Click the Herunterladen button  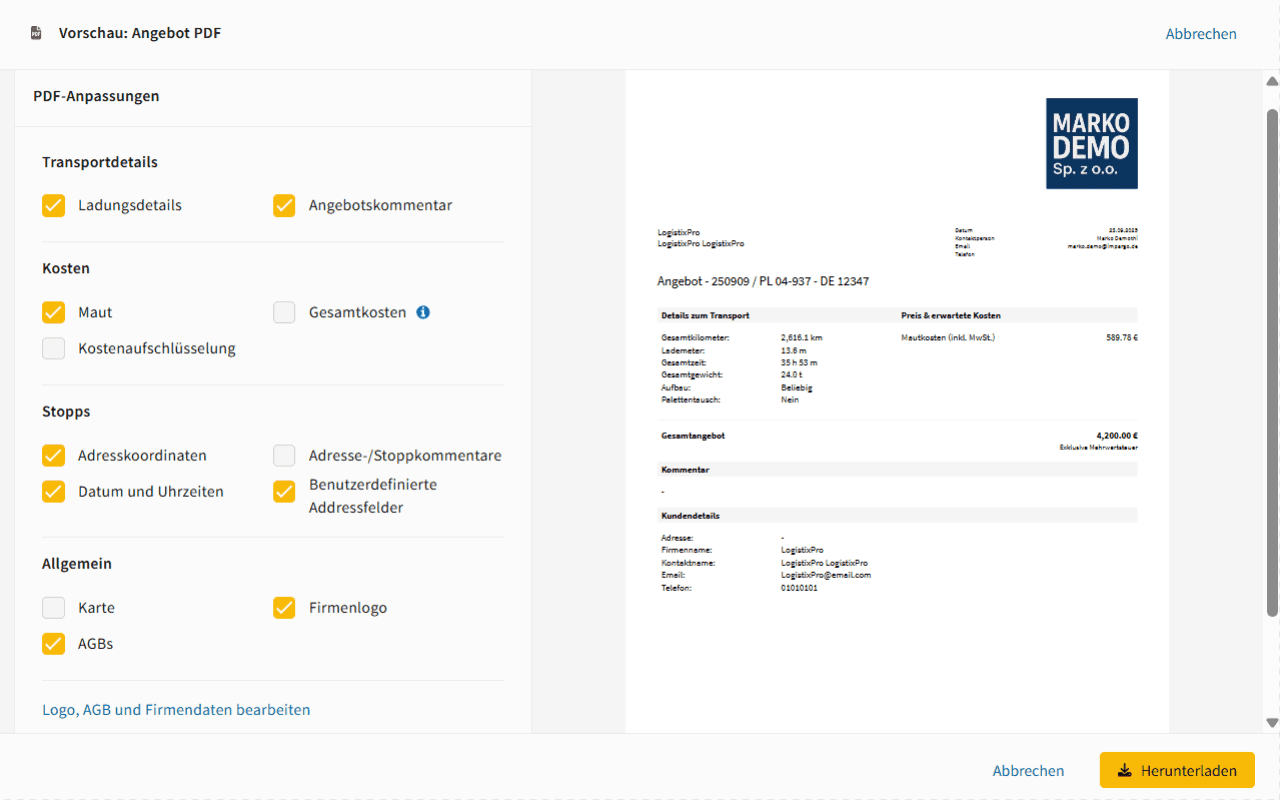point(1177,770)
